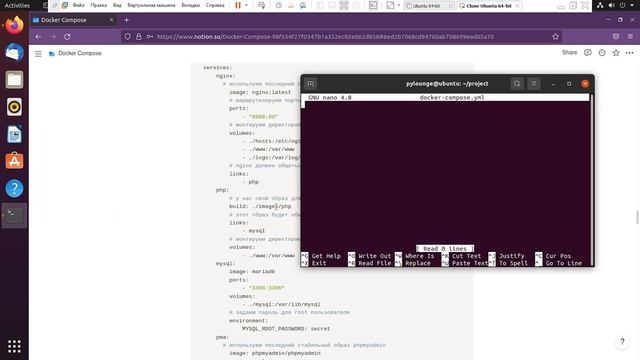This screenshot has height=360, width=640.
Task: Go back in Firefox
Action: pos(38,36)
